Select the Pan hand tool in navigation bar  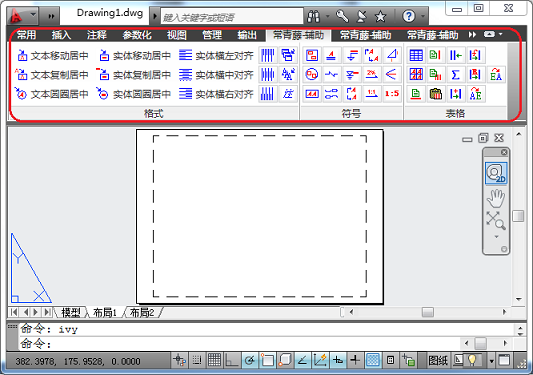(496, 198)
